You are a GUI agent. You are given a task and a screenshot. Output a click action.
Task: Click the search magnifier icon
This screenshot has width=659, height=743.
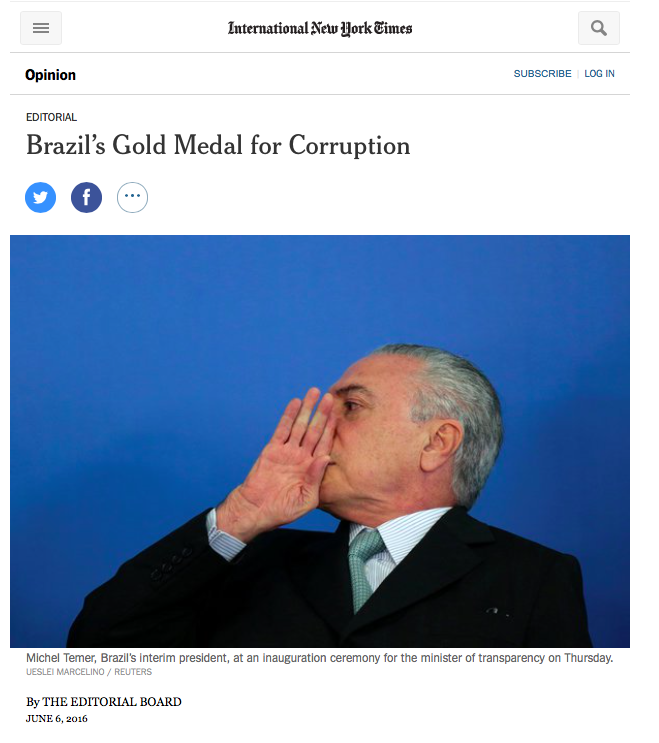click(x=598, y=28)
